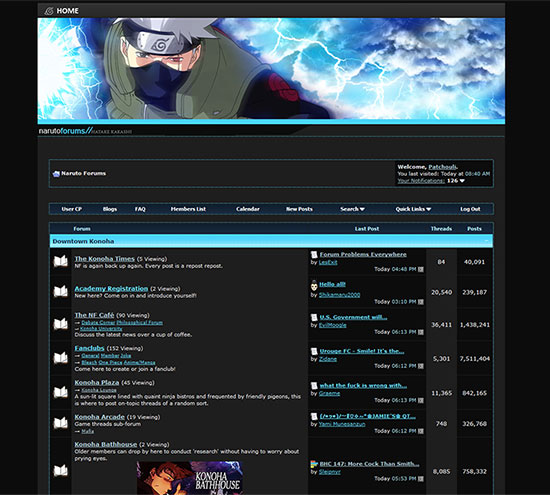Open The Konoha Times forum
Image resolution: width=550 pixels, height=495 pixels.
pos(105,259)
